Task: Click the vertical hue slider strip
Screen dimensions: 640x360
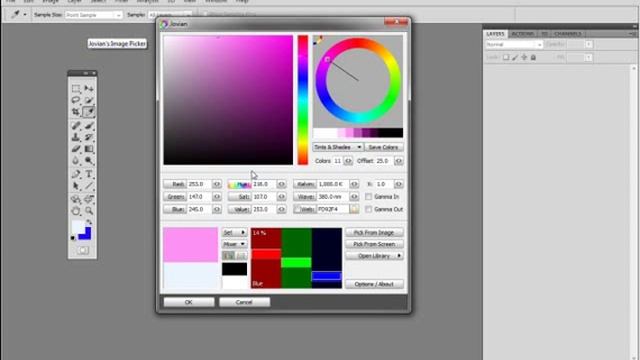Action: pyautogui.click(x=303, y=100)
